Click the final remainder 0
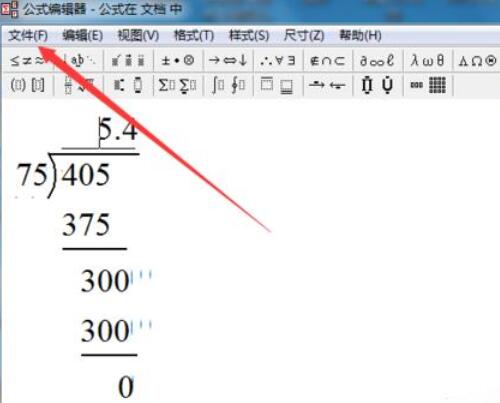Image resolution: width=500 pixels, height=403 pixels. pyautogui.click(x=126, y=387)
